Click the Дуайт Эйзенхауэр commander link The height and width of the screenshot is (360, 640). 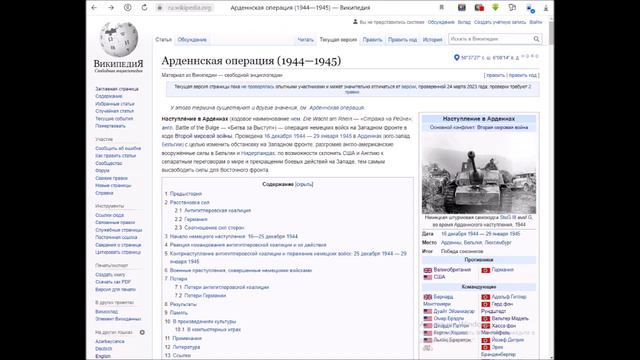454,311
